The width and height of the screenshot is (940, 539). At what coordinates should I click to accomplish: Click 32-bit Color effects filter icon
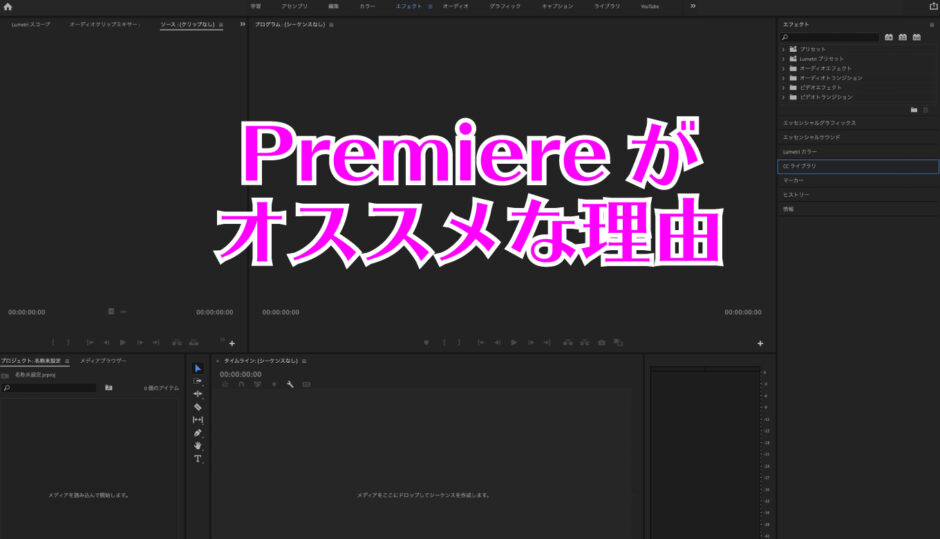902,37
